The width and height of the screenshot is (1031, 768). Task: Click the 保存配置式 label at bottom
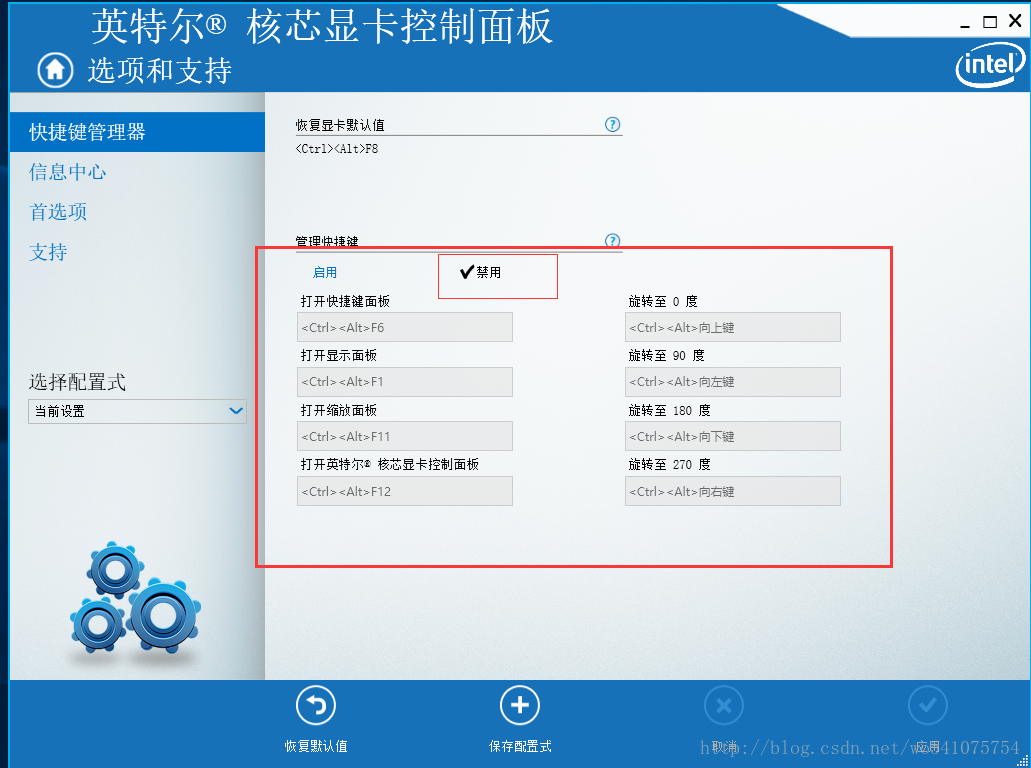click(x=519, y=746)
